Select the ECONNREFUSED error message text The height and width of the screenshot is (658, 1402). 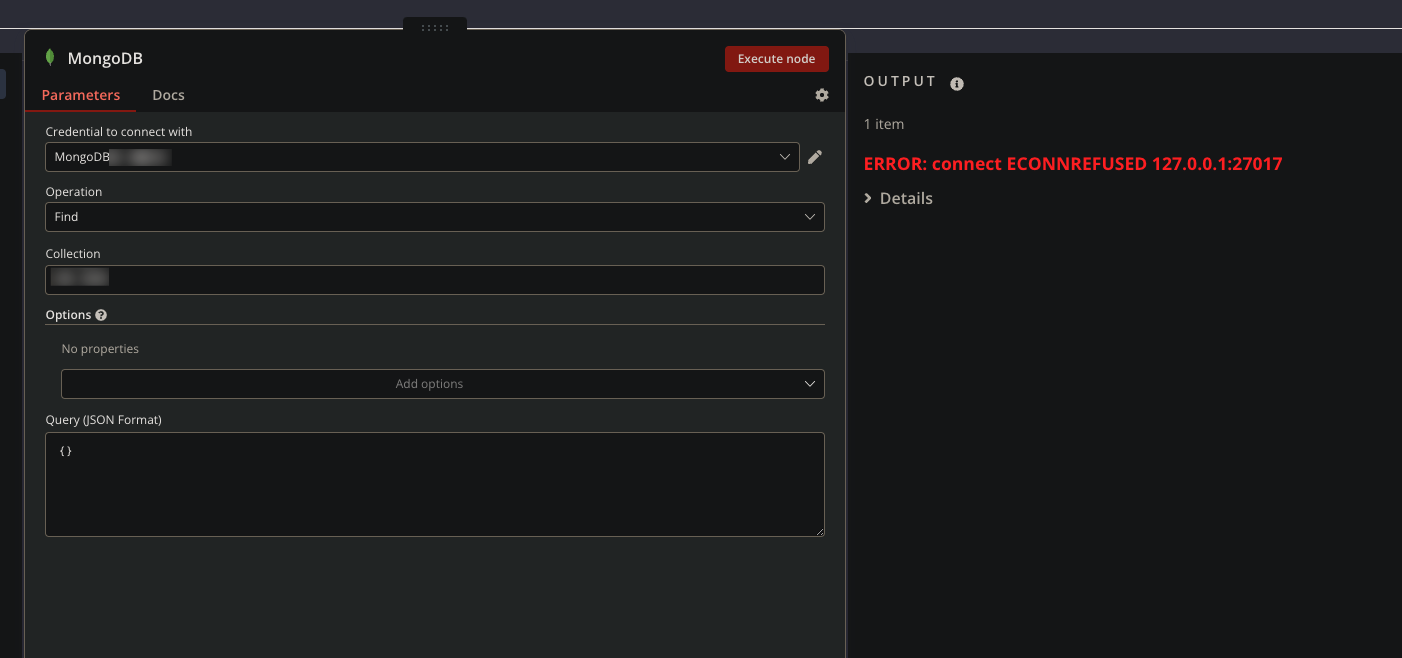[x=1073, y=163]
